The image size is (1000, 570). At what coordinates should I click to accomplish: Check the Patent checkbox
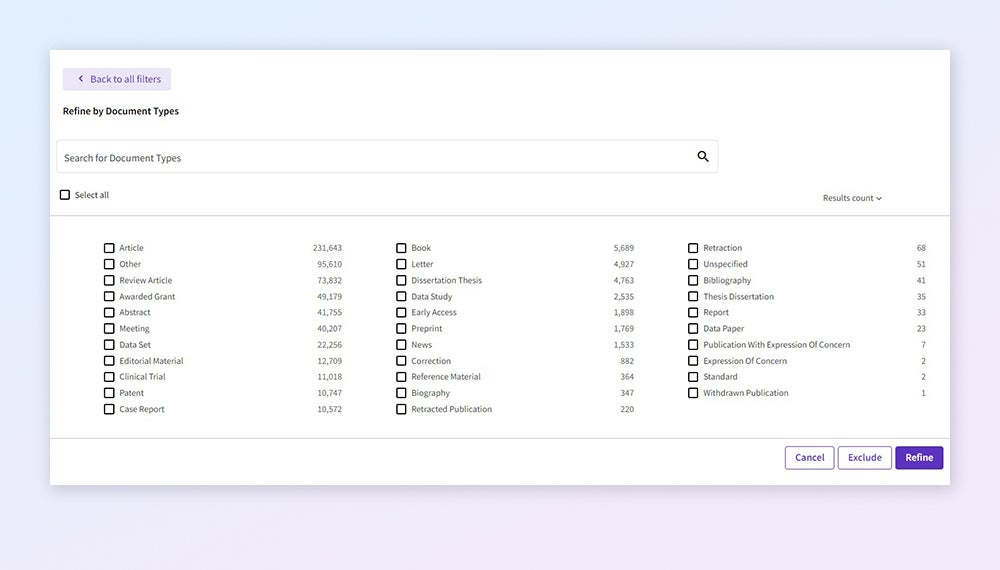tap(109, 393)
